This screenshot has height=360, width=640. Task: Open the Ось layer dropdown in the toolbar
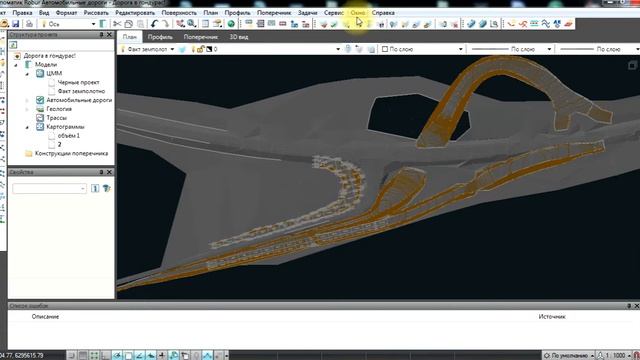(x=93, y=24)
